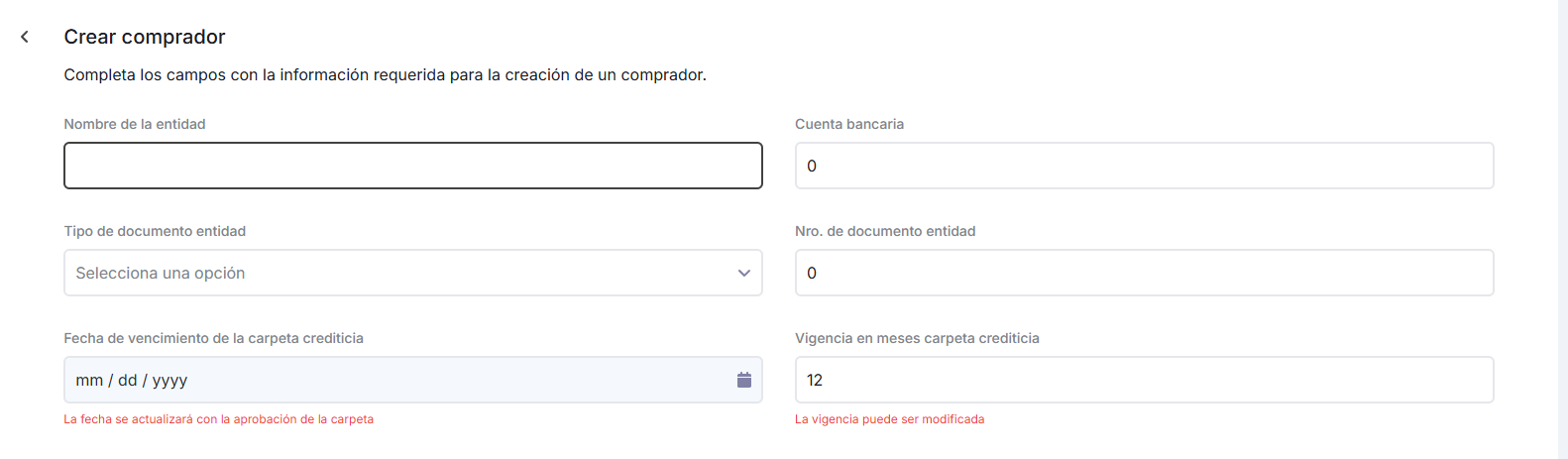The width and height of the screenshot is (1568, 459).
Task: Click into the Cuenta bancaria input
Action: [1144, 166]
